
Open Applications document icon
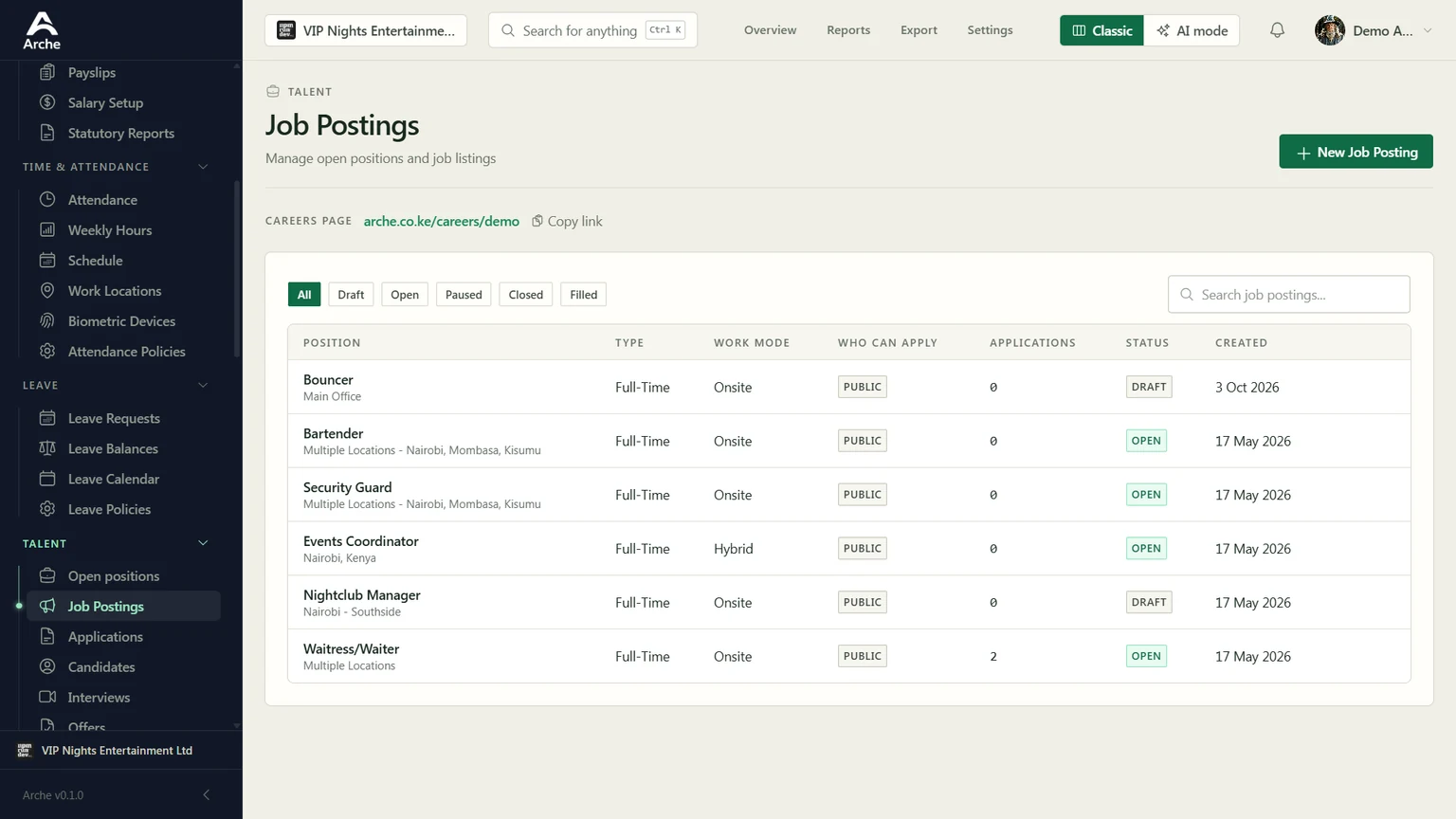(x=47, y=636)
